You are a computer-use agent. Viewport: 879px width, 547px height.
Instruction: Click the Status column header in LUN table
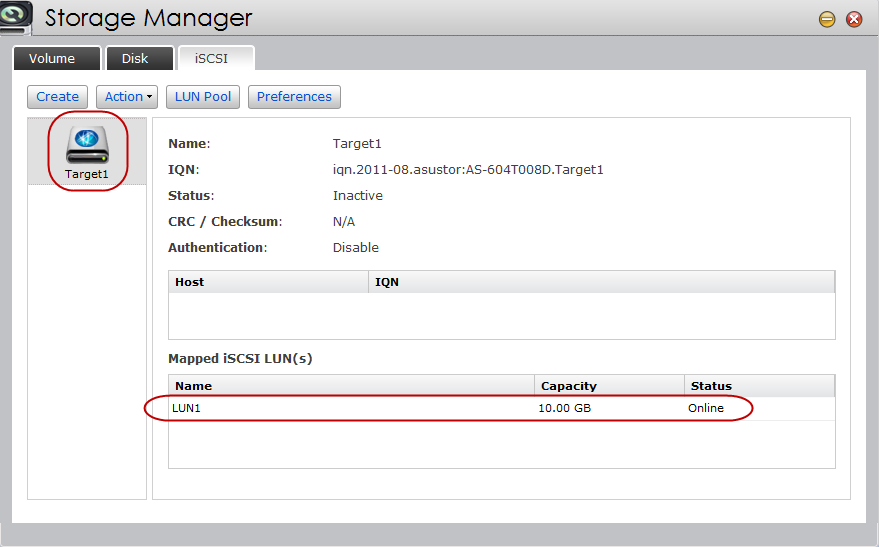point(760,386)
